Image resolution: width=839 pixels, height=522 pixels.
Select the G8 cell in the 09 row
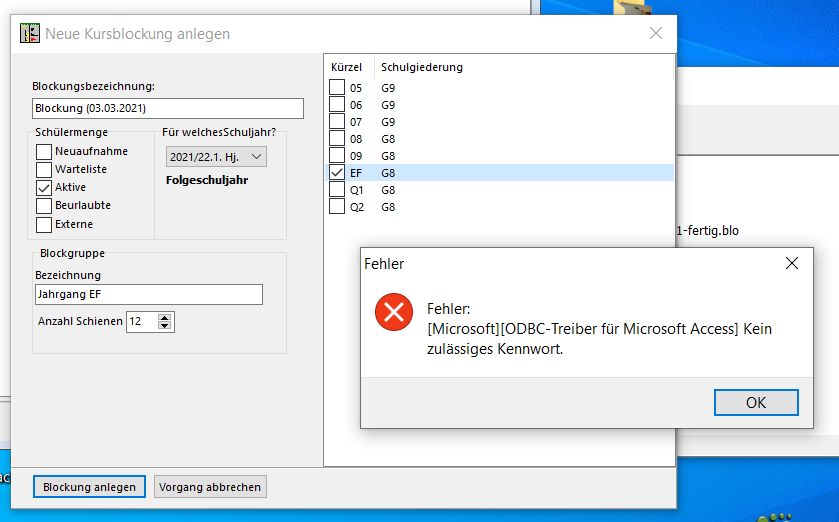pos(388,156)
